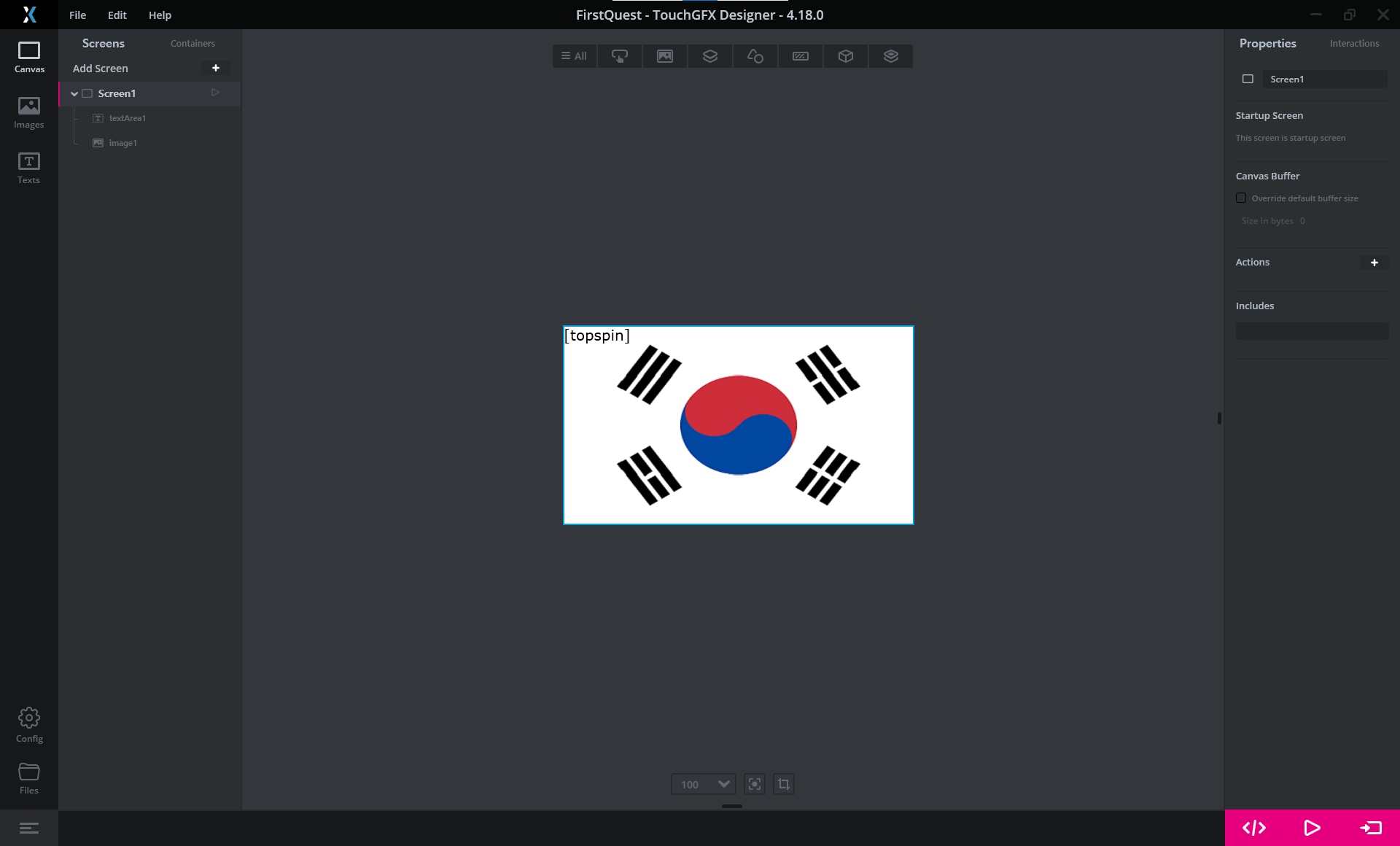Click the Size in bytes value field
Viewport: 1400px width, 846px height.
pos(1302,220)
